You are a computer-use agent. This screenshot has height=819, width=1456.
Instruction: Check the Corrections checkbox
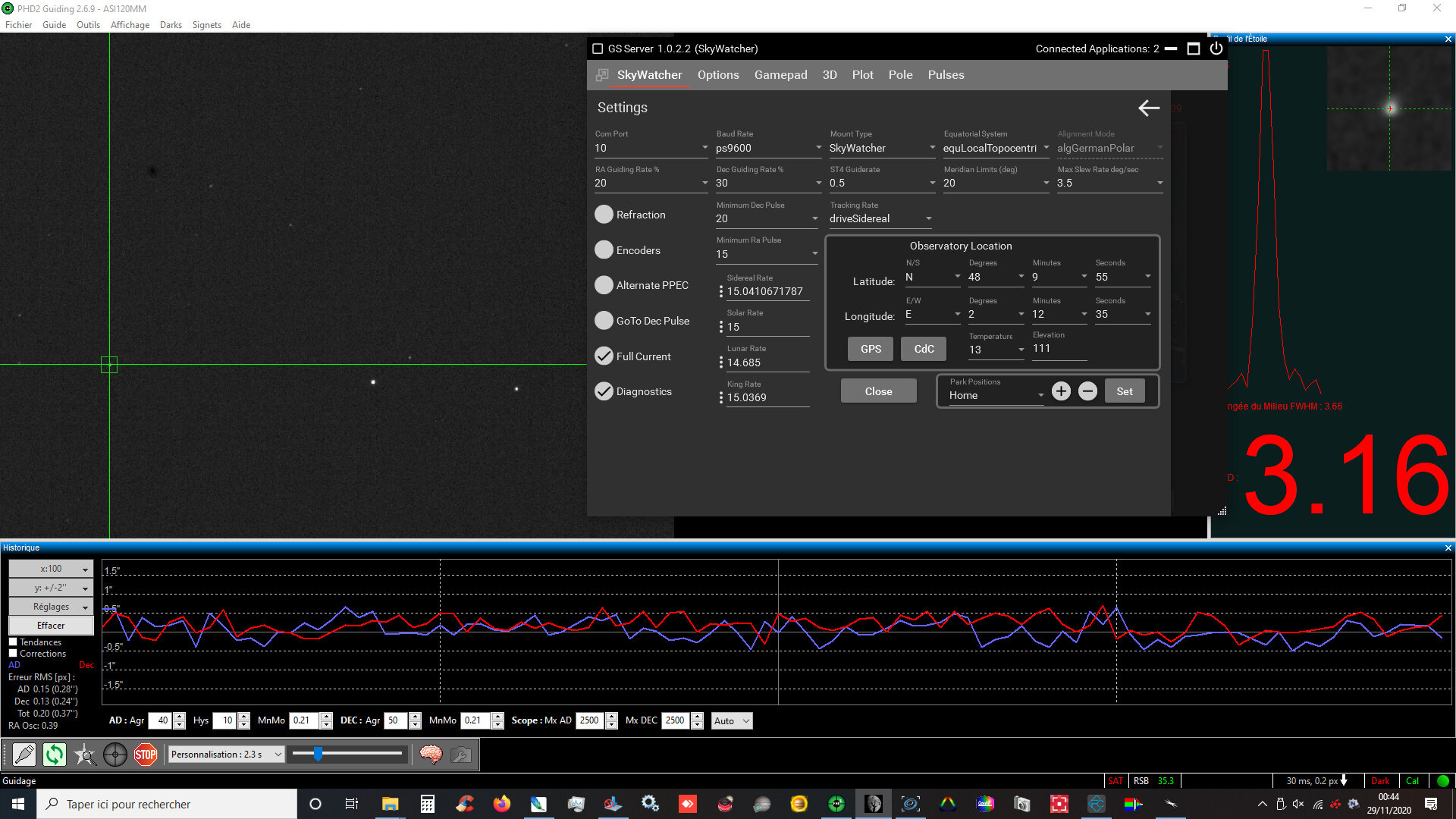(x=13, y=654)
